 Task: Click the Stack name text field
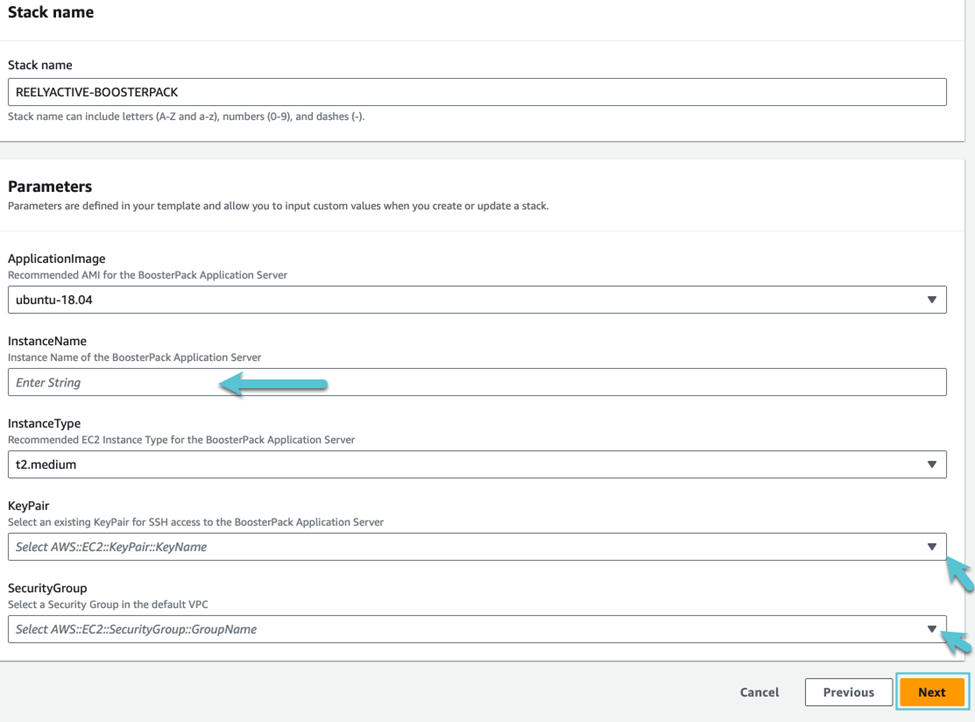[x=476, y=92]
